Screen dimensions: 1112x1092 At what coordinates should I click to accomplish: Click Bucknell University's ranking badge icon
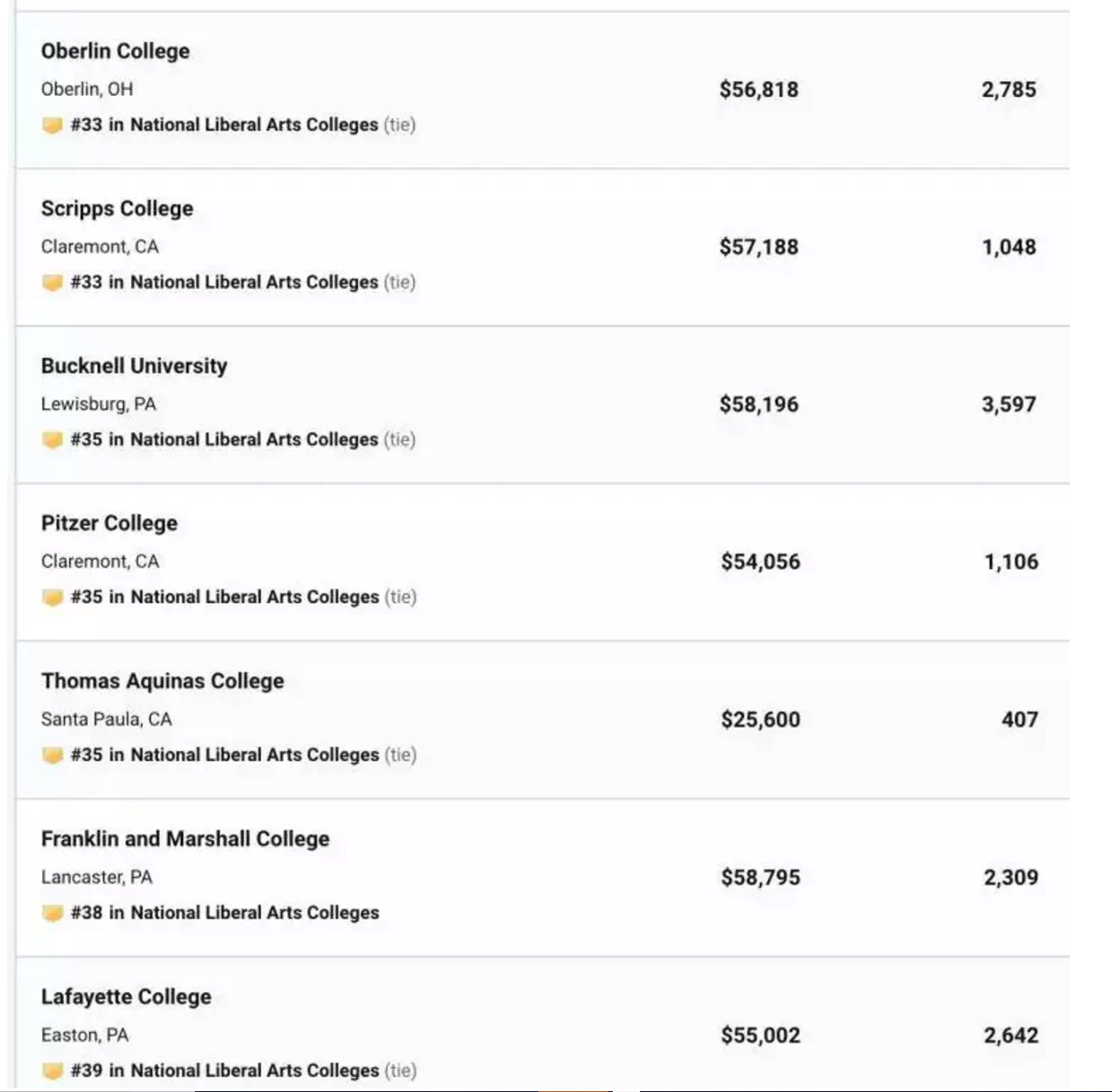click(x=52, y=440)
